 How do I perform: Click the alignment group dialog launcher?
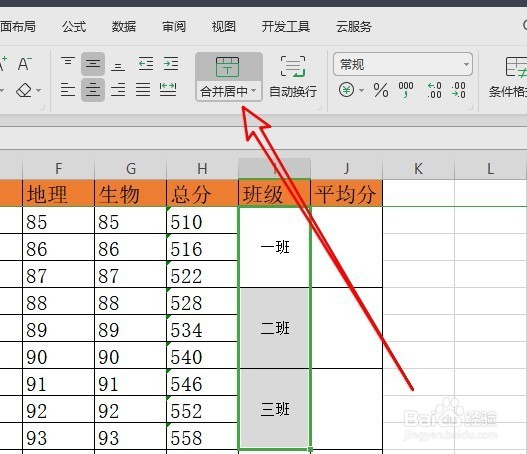click(x=319, y=108)
